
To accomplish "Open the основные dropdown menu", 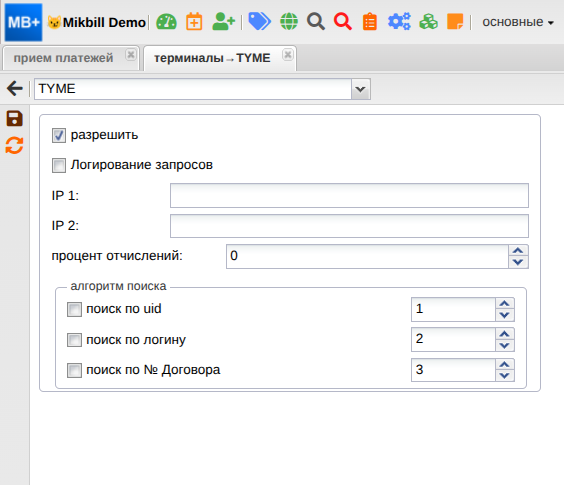I will (518, 22).
